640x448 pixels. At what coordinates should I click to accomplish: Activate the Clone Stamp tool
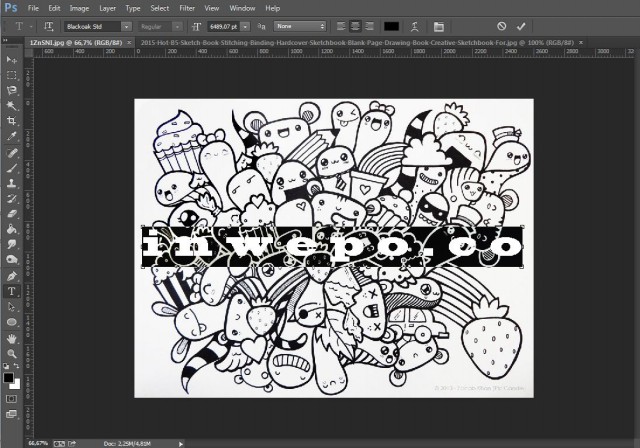click(x=12, y=183)
